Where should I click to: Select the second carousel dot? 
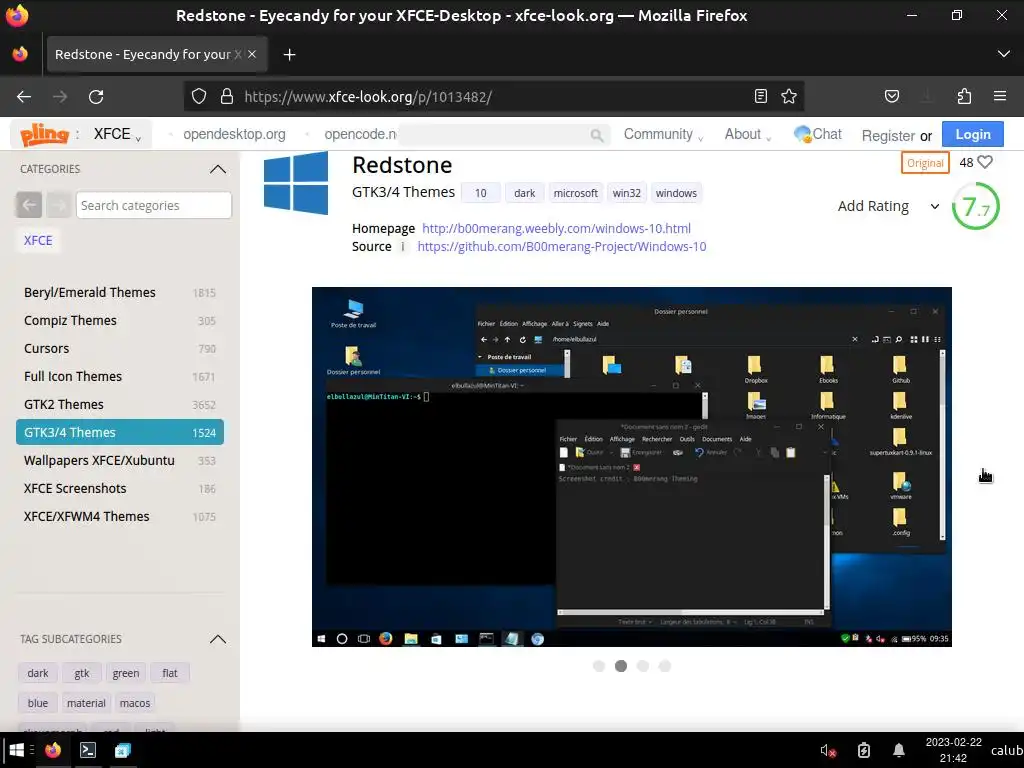[x=621, y=666]
